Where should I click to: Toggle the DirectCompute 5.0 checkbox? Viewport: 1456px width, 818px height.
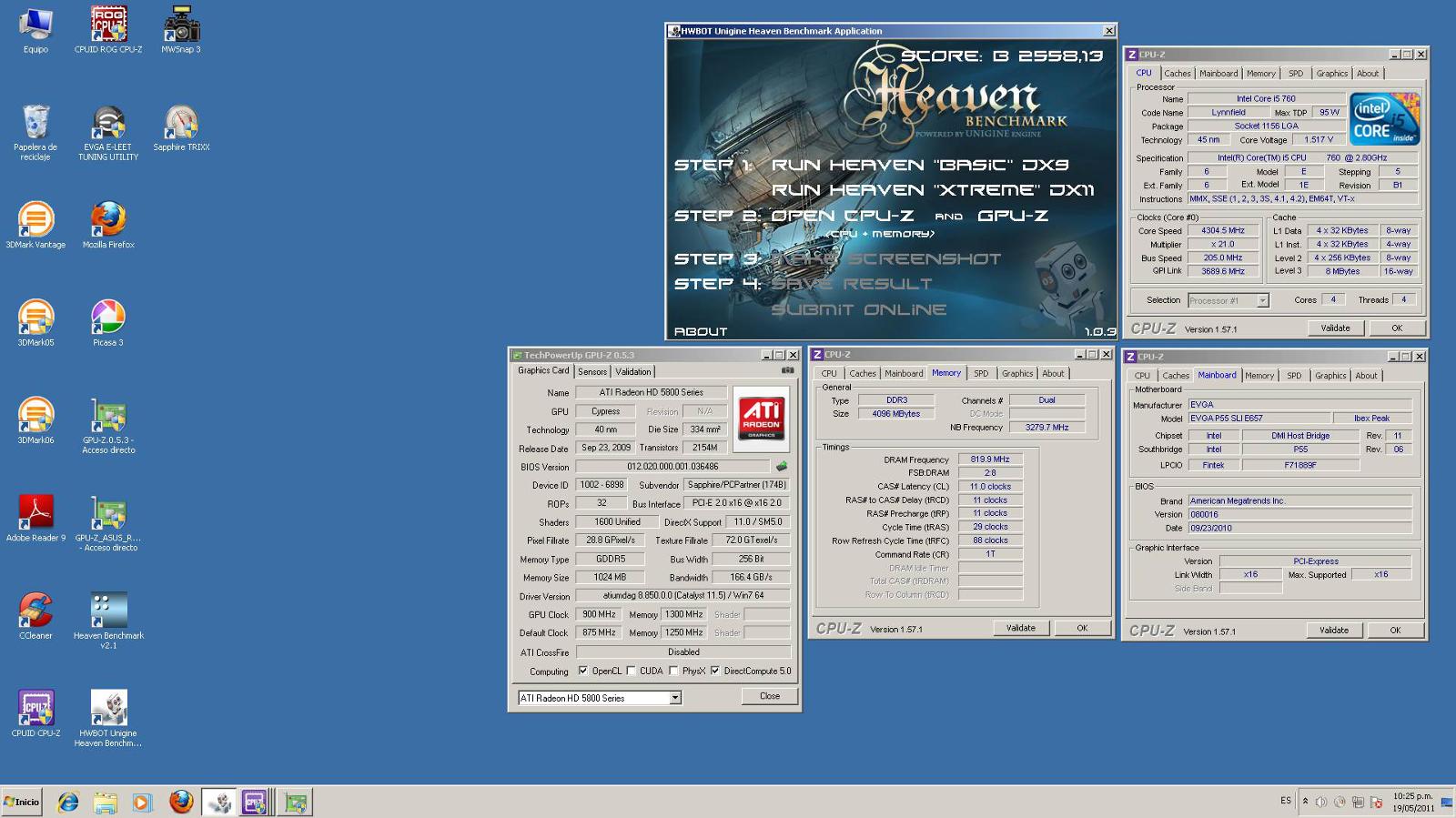715,672
